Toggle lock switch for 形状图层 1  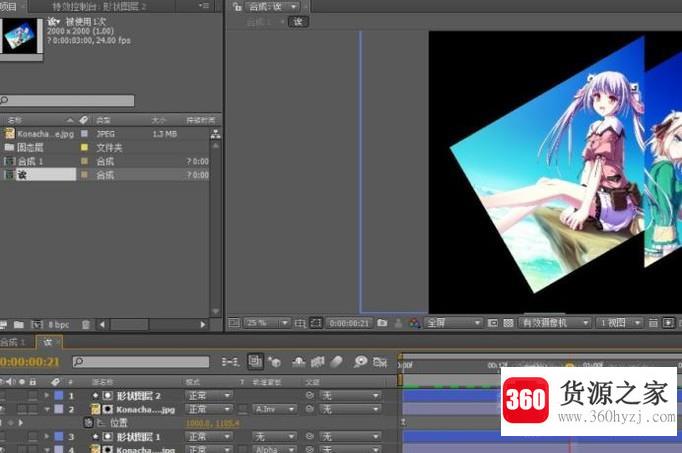click(x=33, y=436)
